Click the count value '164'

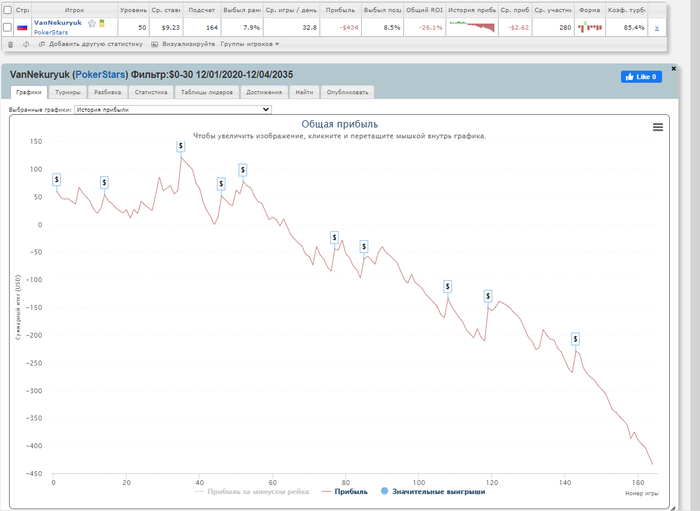click(212, 28)
